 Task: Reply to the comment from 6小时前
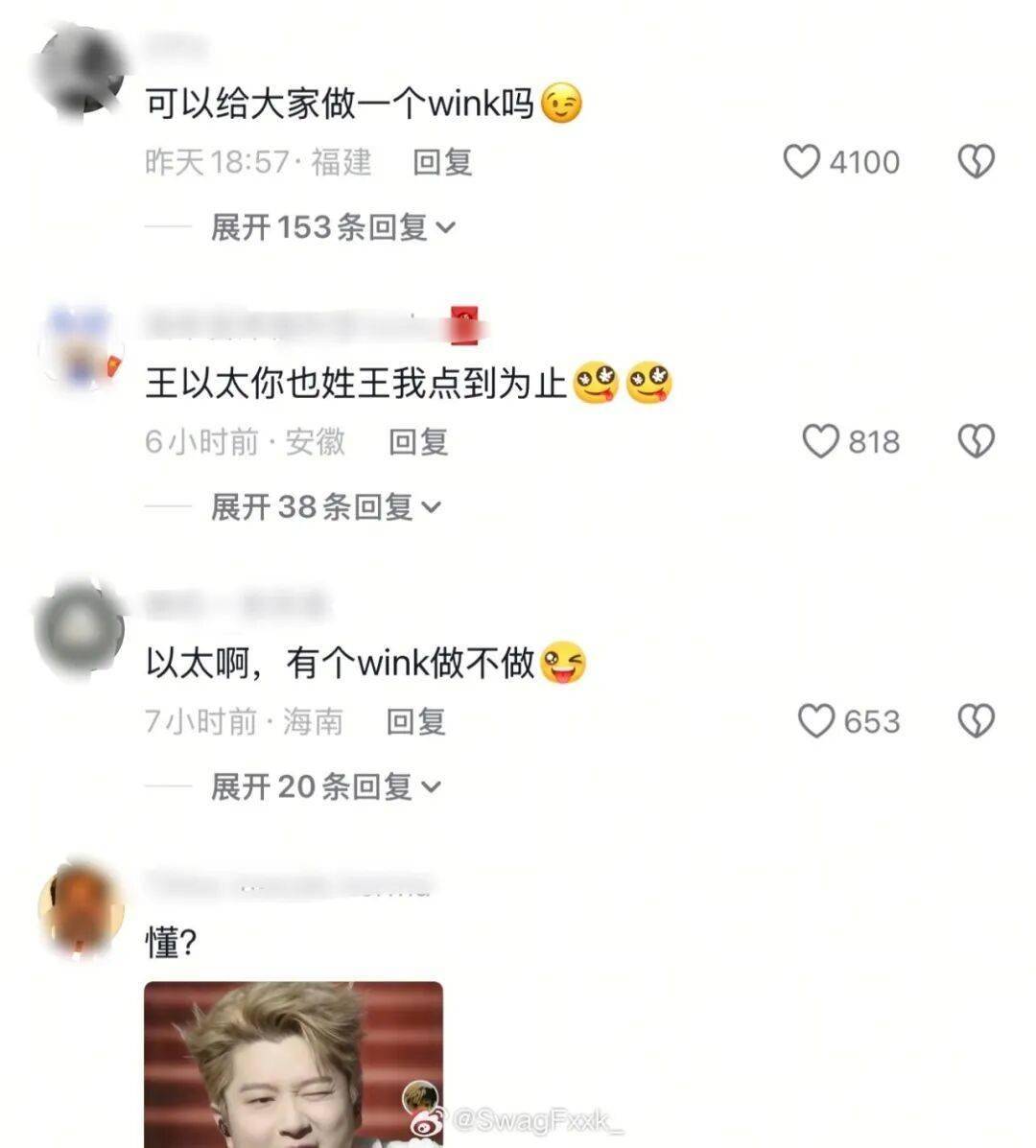pos(418,441)
